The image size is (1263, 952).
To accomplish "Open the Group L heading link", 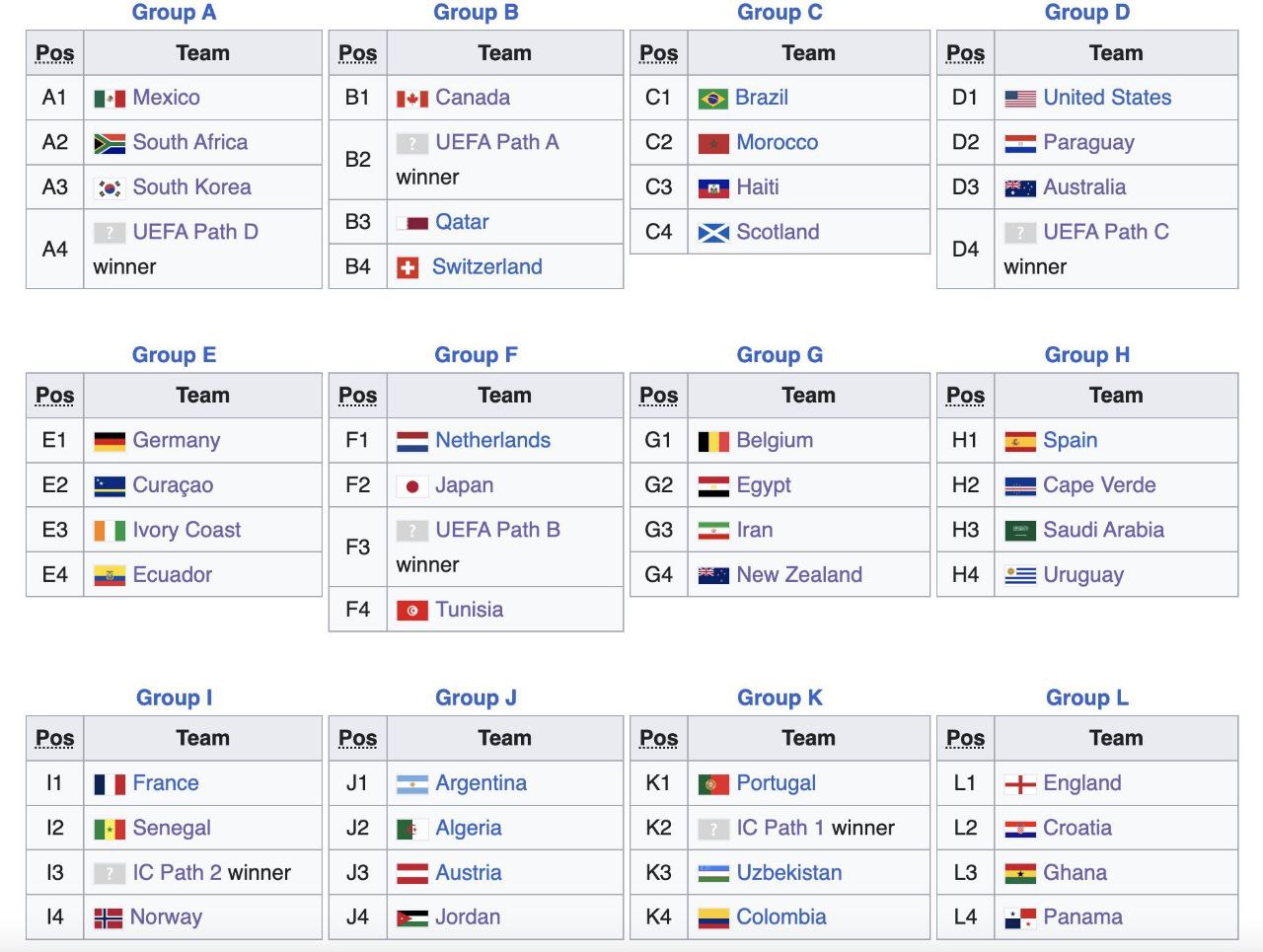I will (1086, 698).
